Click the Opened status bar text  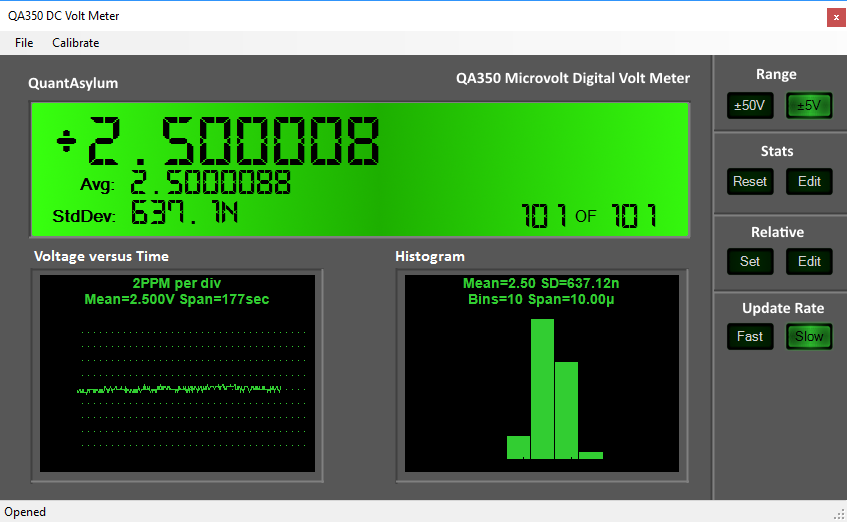[26, 512]
